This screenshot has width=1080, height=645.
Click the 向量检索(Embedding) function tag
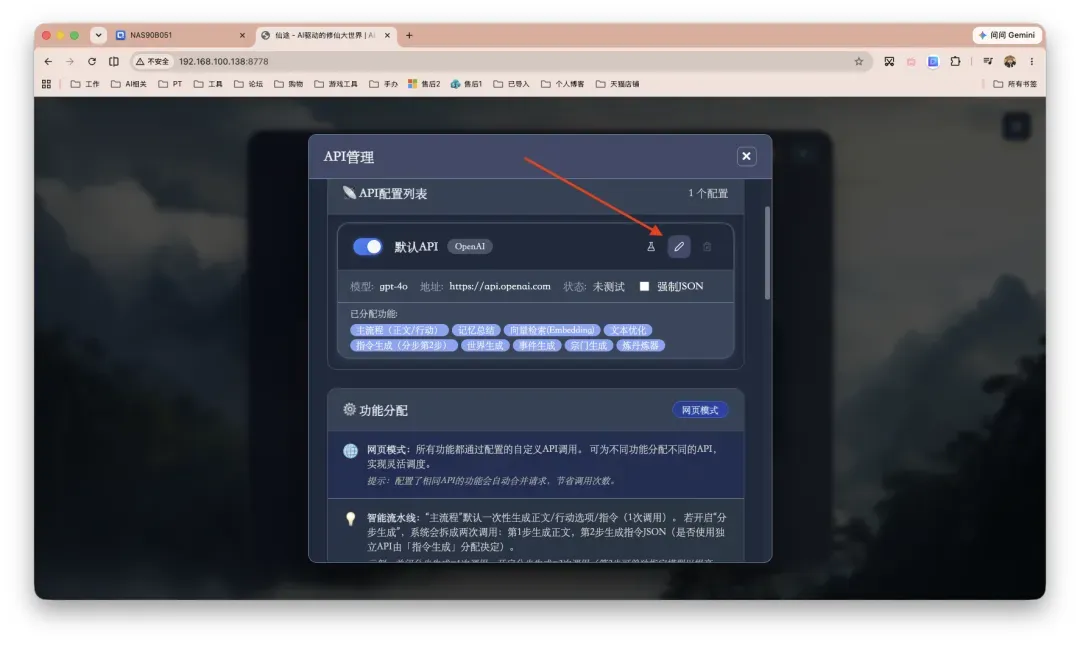click(x=552, y=330)
